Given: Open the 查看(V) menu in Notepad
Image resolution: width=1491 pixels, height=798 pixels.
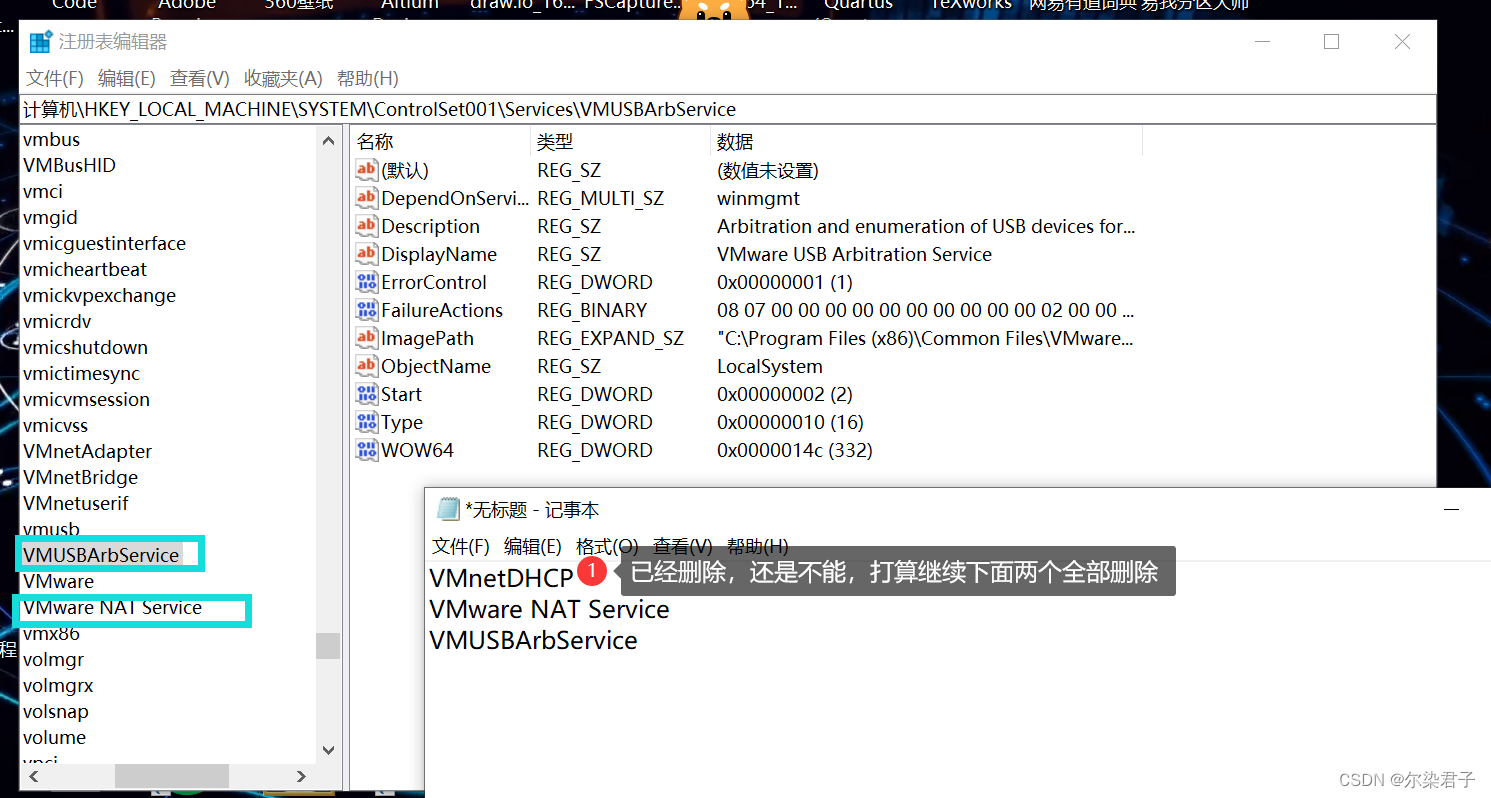Looking at the screenshot, I should pos(683,546).
